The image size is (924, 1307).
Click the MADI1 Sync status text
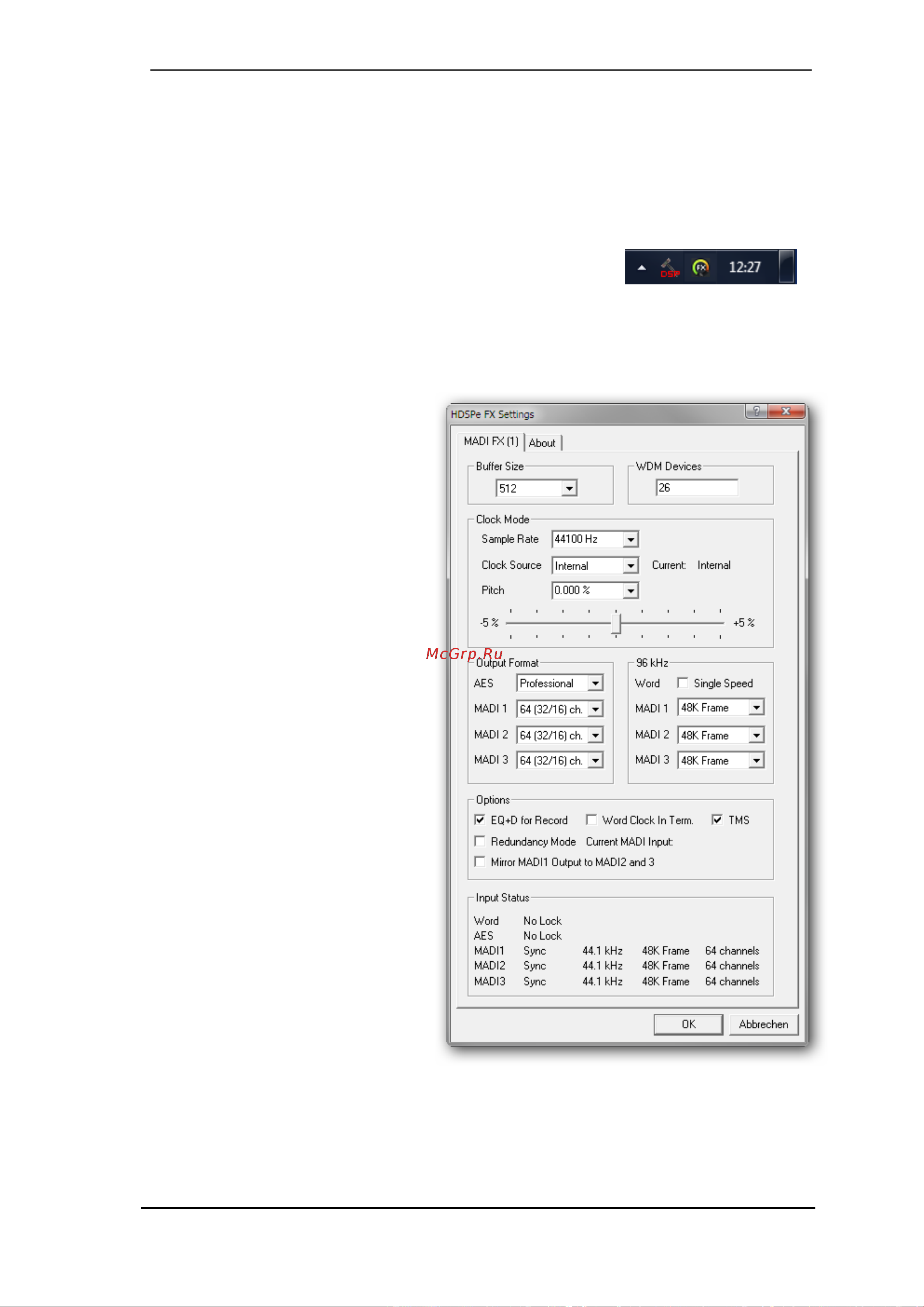pos(535,951)
